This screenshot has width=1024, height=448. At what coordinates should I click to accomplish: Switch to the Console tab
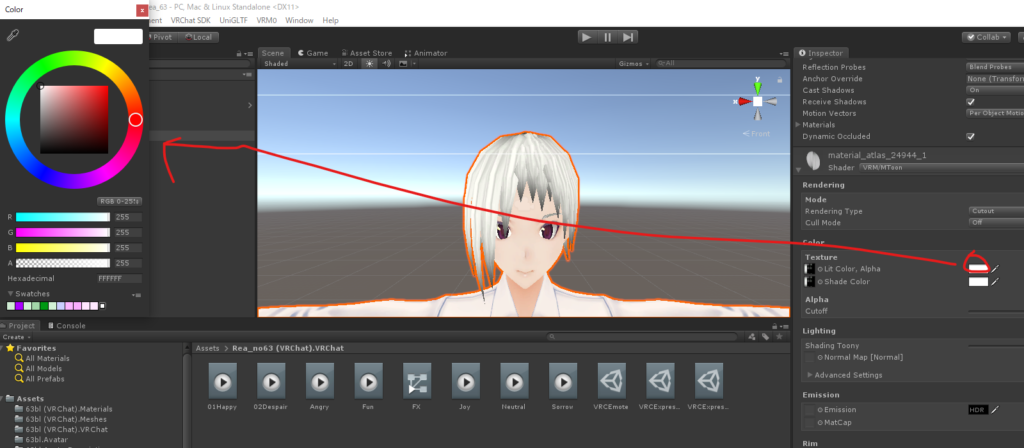[x=65, y=325]
